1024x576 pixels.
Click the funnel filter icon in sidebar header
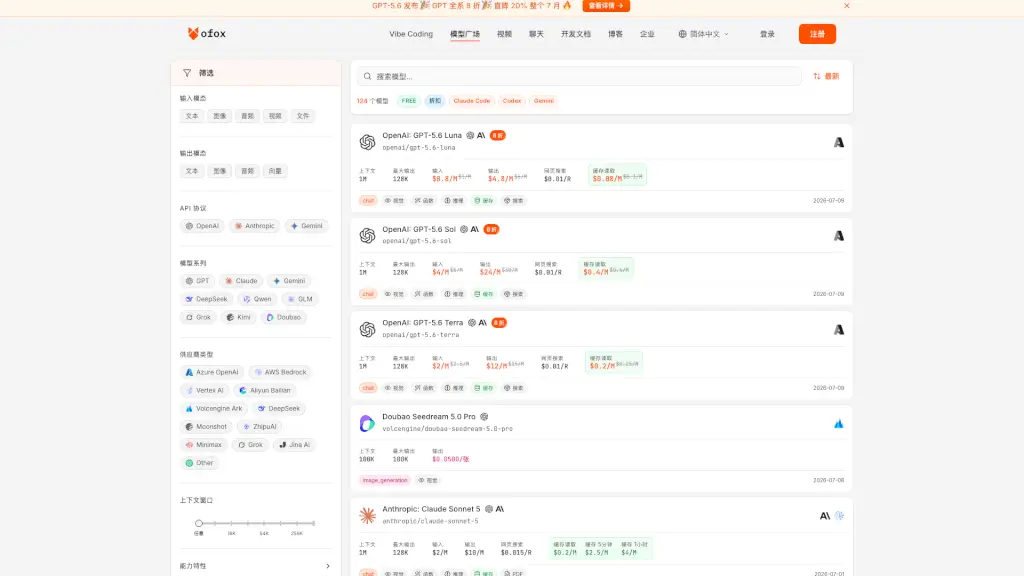pyautogui.click(x=187, y=73)
